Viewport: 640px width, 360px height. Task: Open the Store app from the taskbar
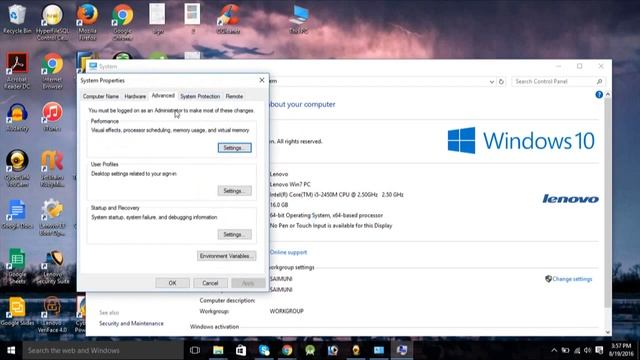coord(241,350)
